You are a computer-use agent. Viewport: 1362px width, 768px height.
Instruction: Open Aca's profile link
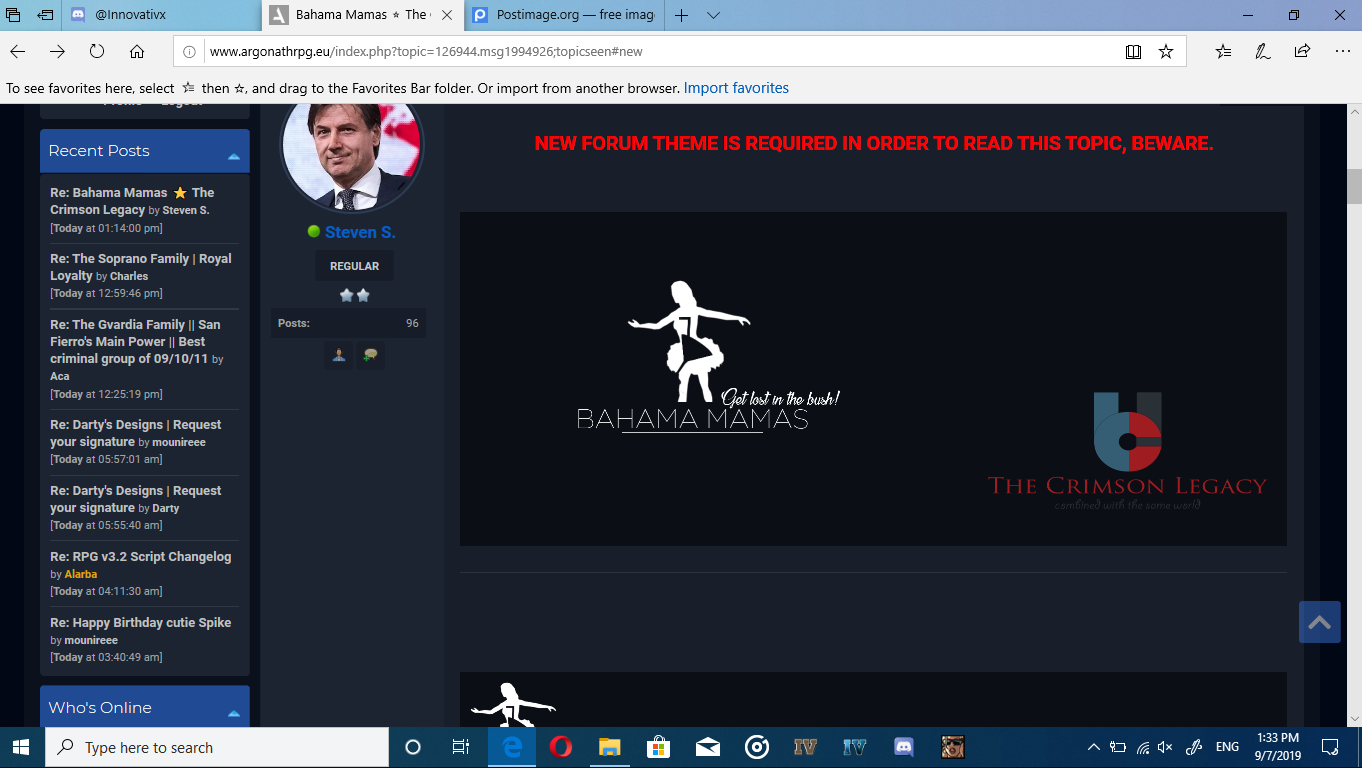pyautogui.click(x=60, y=376)
